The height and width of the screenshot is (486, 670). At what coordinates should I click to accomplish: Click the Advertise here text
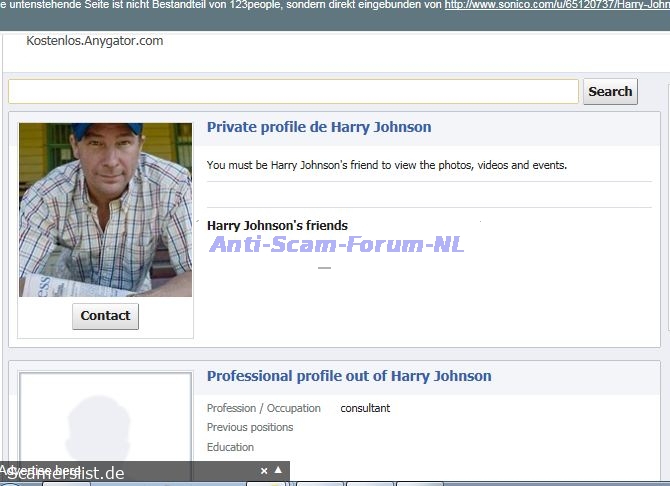(42, 470)
